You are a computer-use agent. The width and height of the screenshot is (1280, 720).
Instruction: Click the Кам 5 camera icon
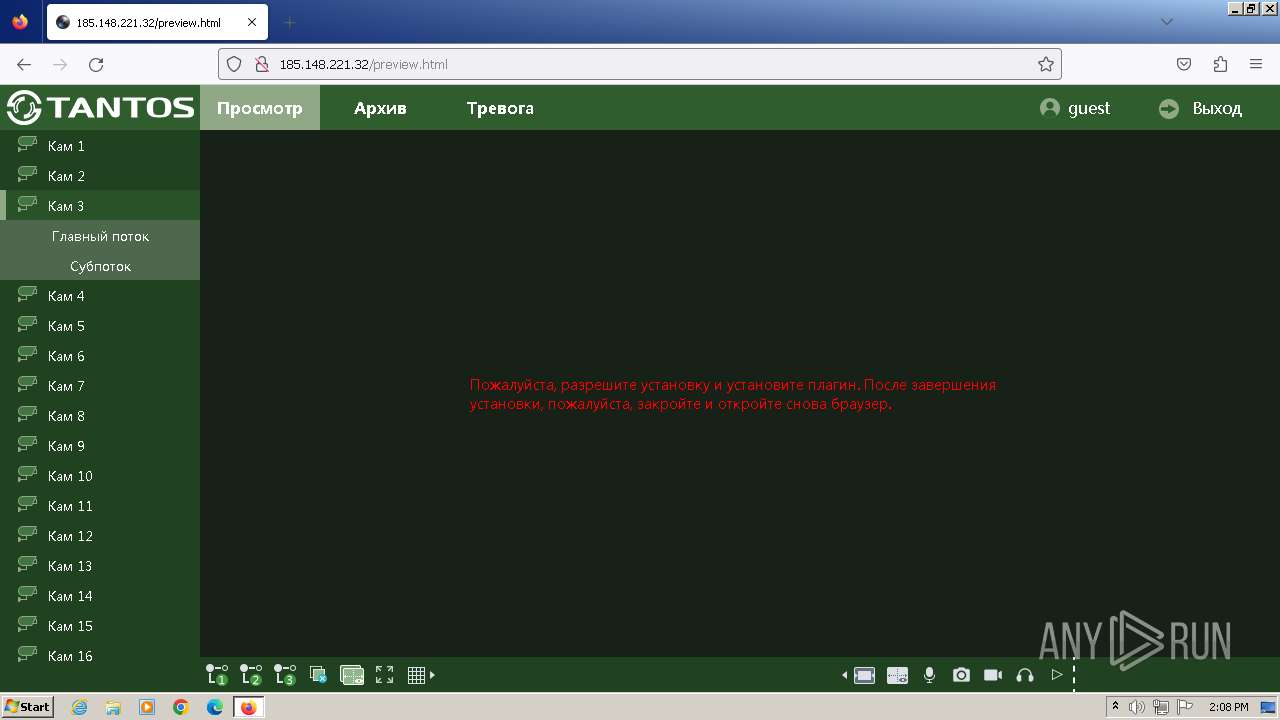coord(27,324)
